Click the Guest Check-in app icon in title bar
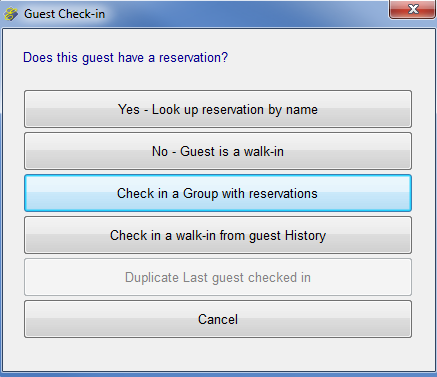The image size is (437, 377). click(x=11, y=14)
